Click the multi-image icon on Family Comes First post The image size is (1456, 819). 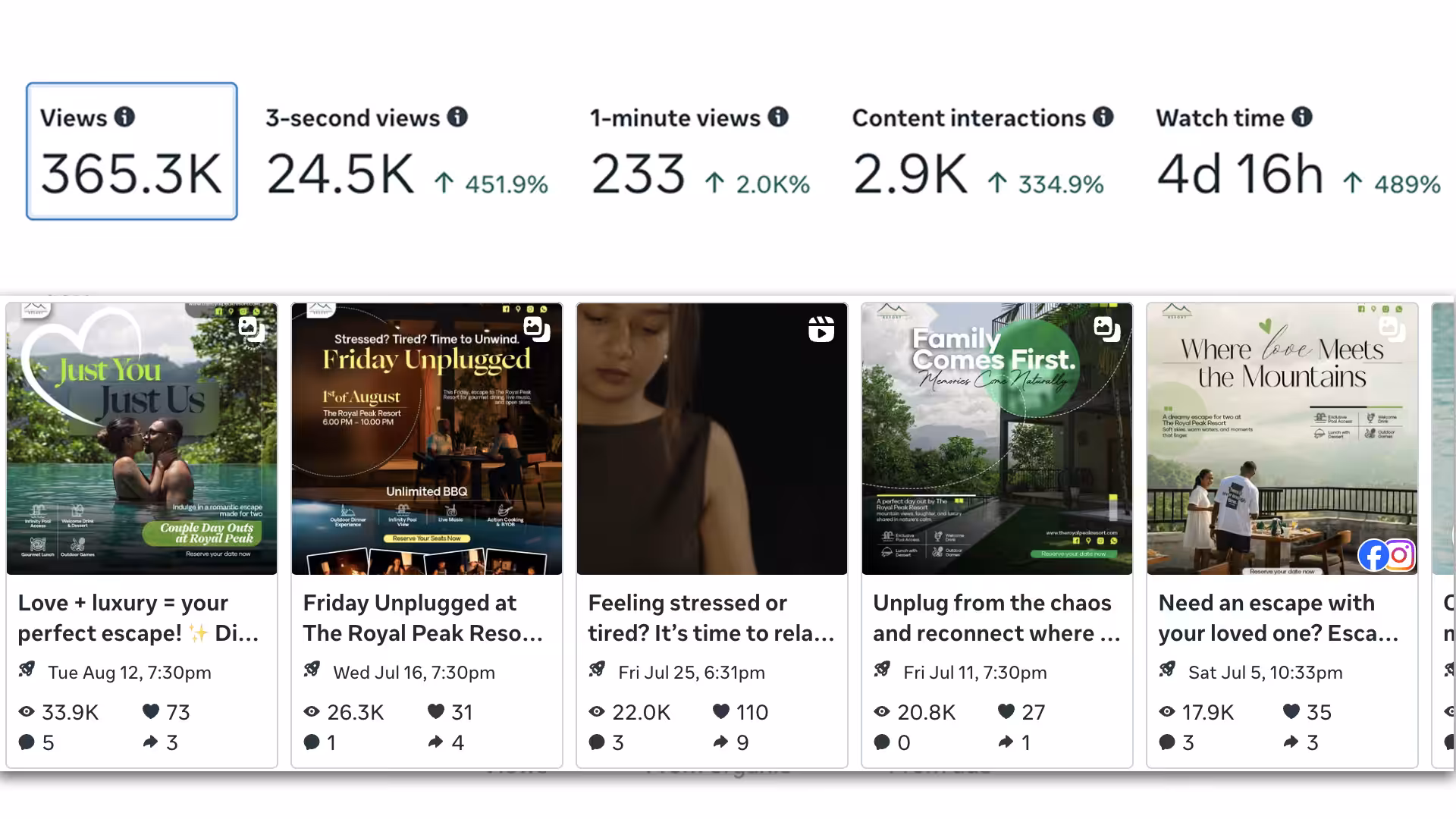[x=1106, y=328]
